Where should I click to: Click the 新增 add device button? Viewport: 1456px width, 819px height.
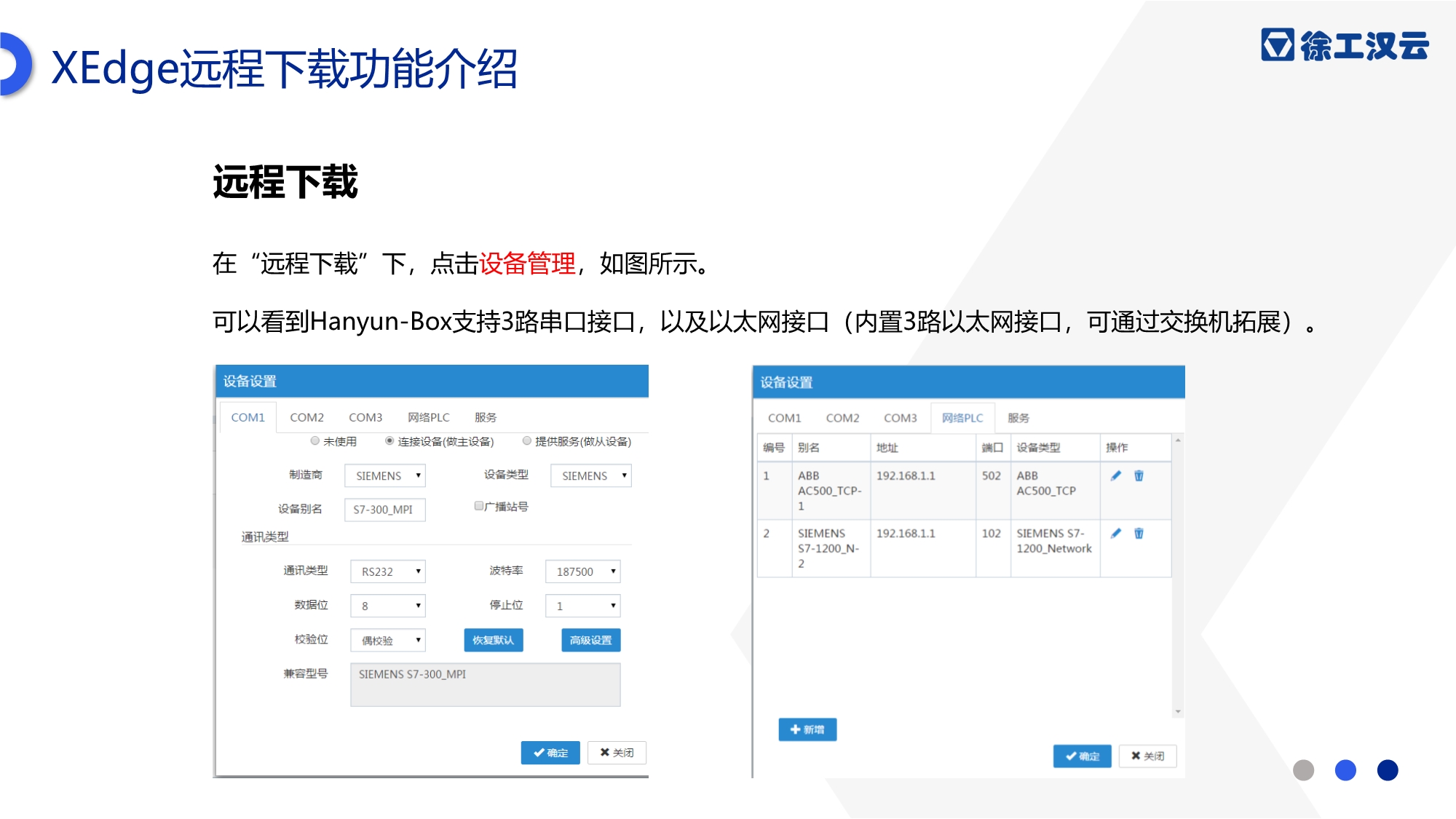tap(807, 729)
